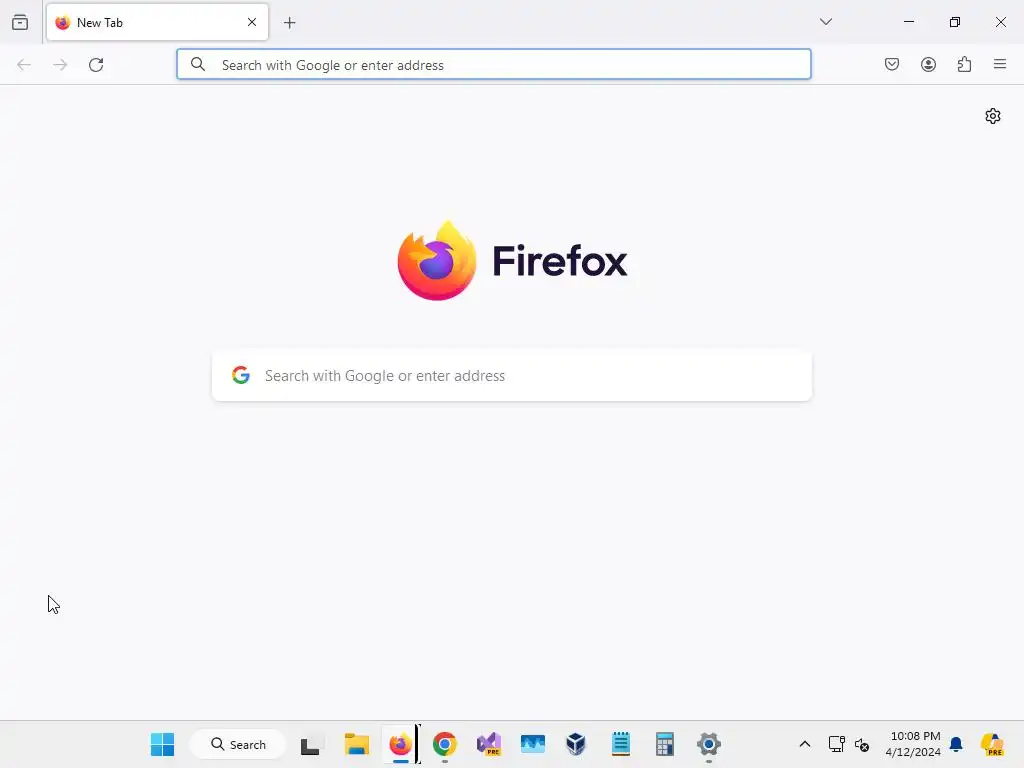Open the blue monitor app on taskbar
The image size is (1024, 768).
pos(533,744)
